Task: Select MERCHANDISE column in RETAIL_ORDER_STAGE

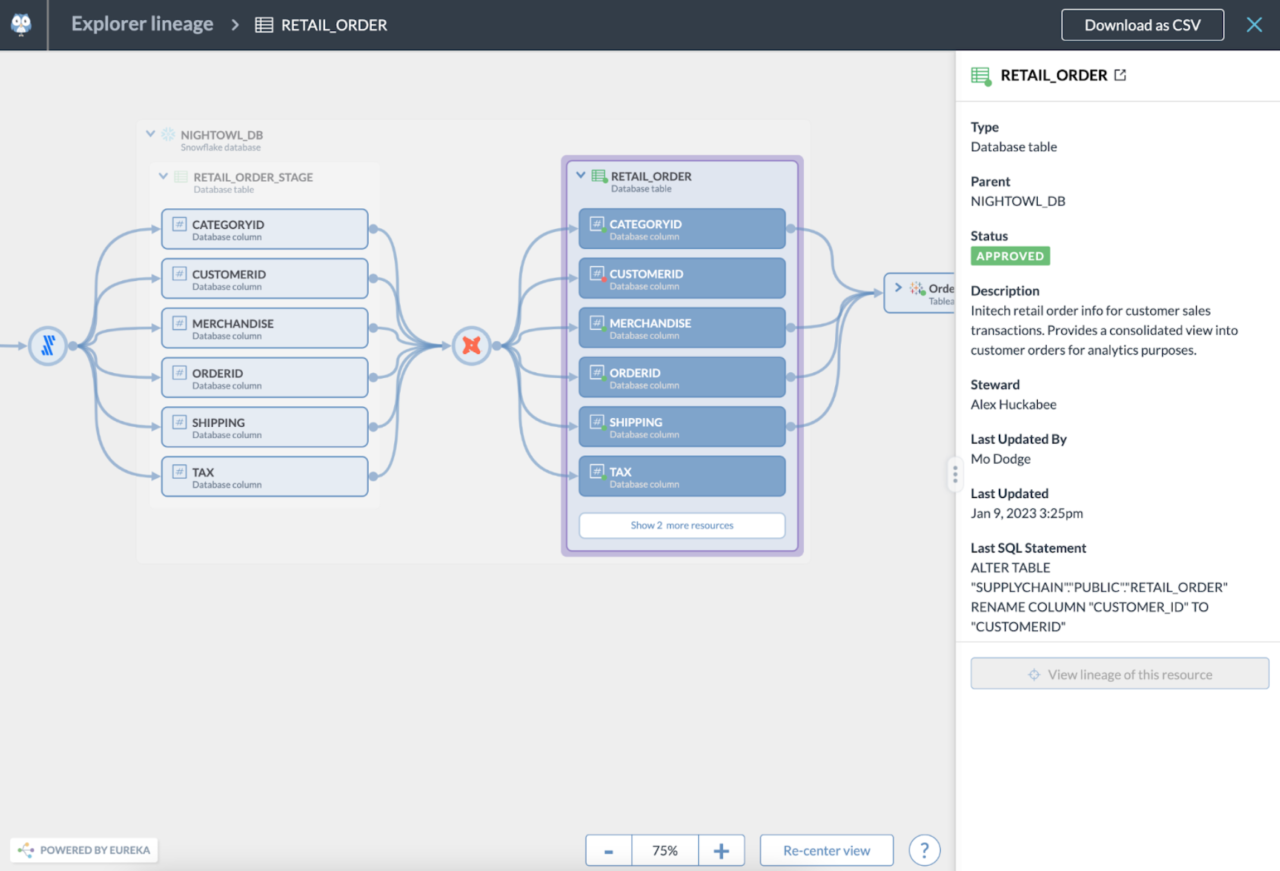Action: click(265, 328)
